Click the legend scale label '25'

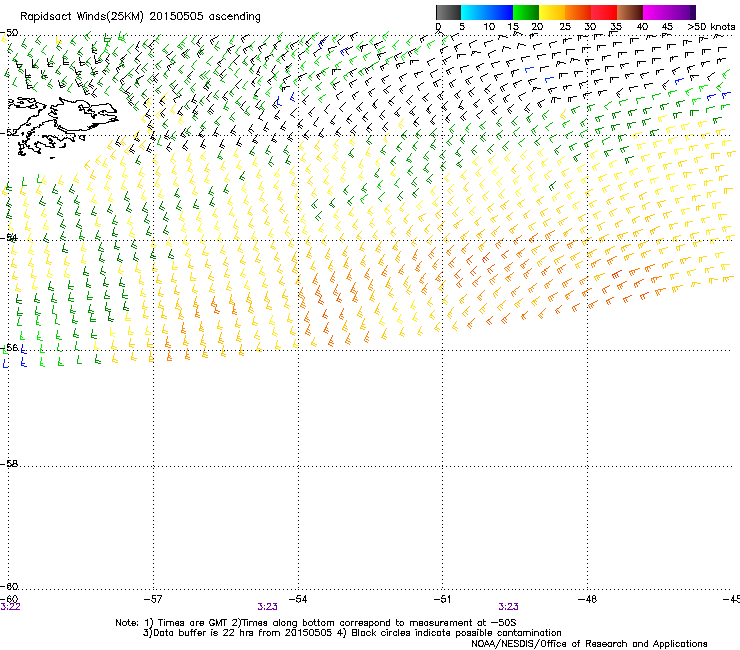[x=564, y=27]
